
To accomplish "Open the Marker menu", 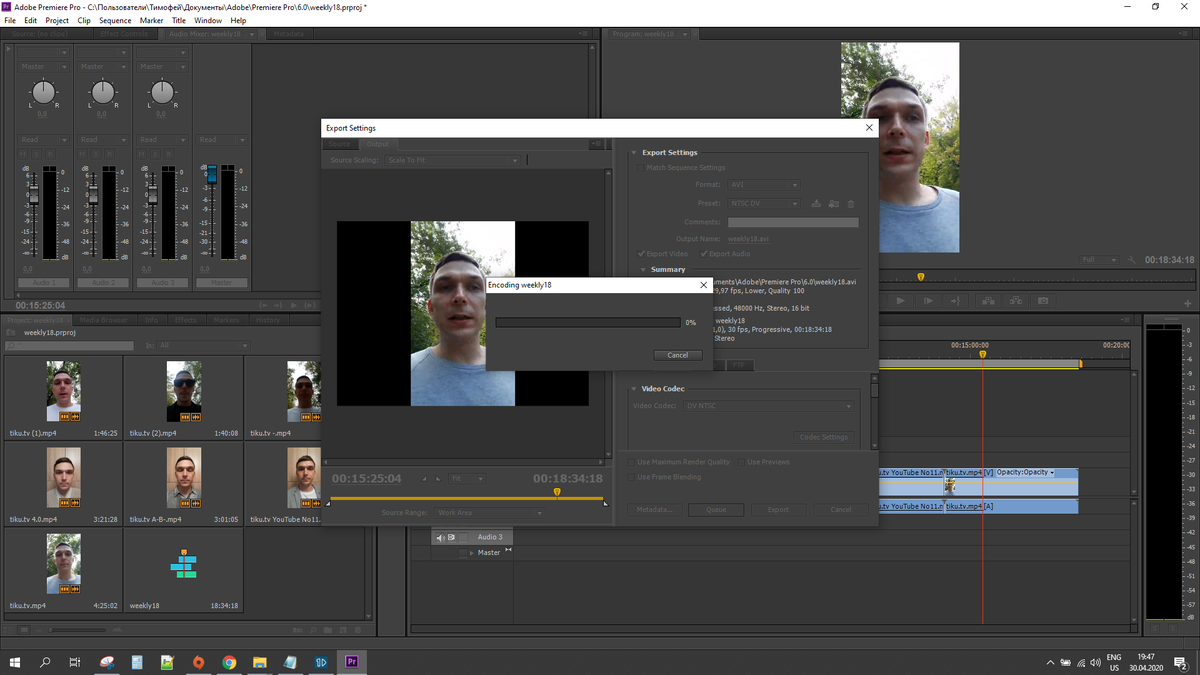I will point(152,20).
